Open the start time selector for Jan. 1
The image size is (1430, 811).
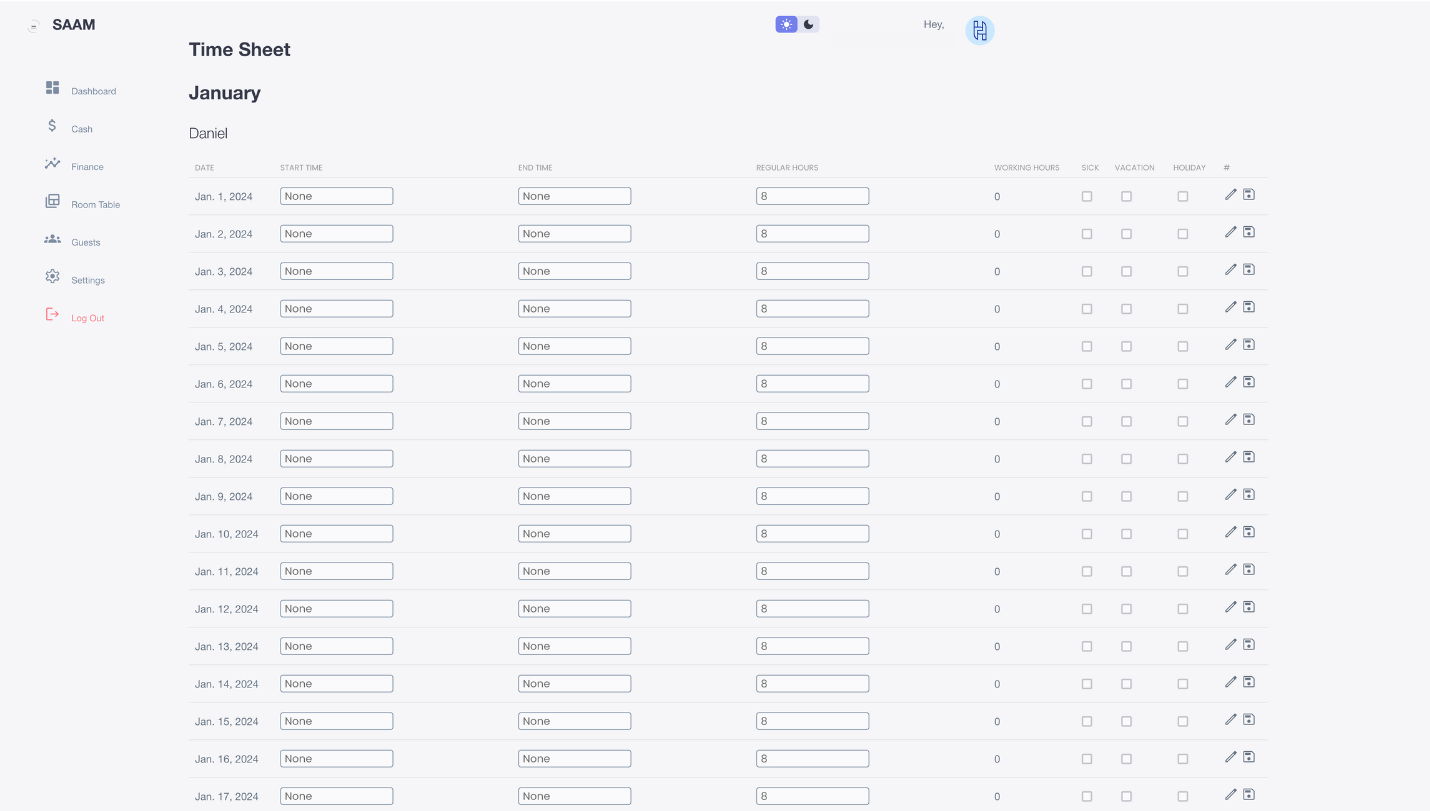coord(336,195)
